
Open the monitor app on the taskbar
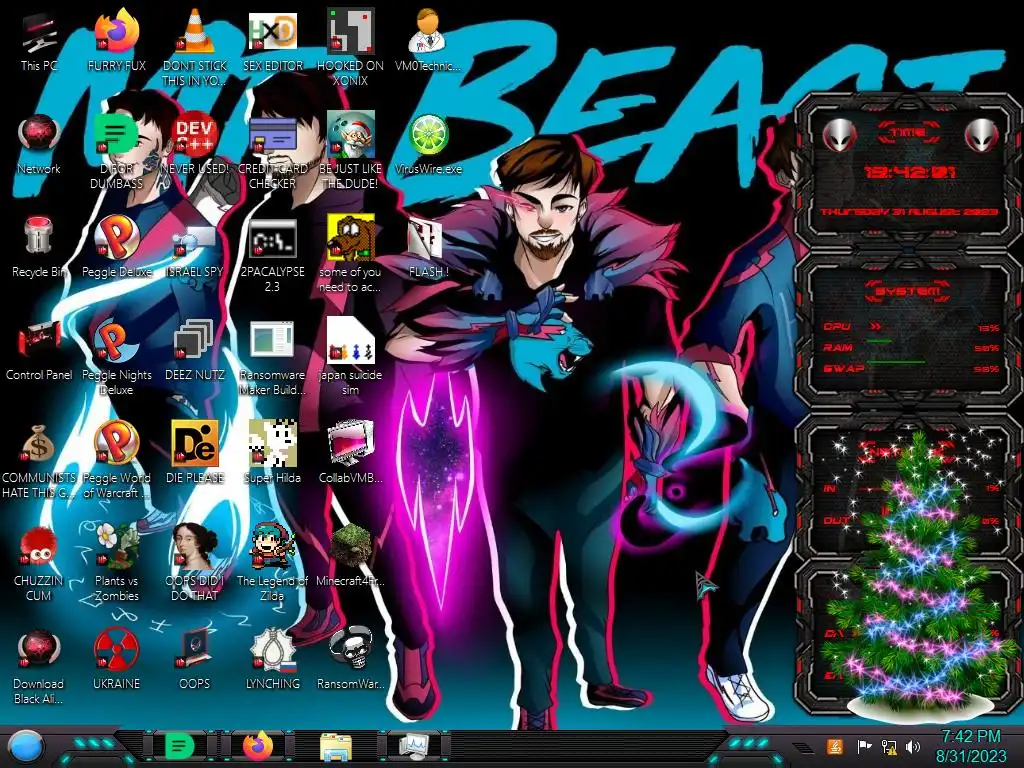(413, 746)
